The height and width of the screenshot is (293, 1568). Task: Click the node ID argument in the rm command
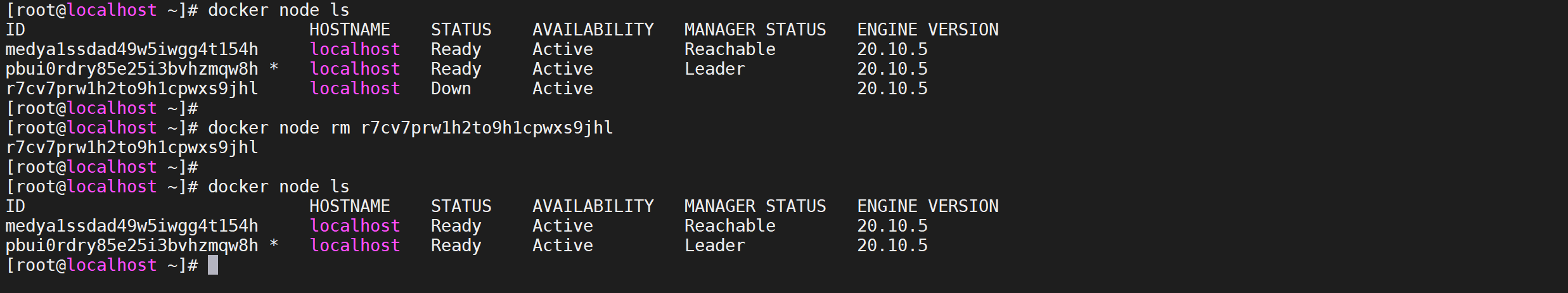pos(487,128)
